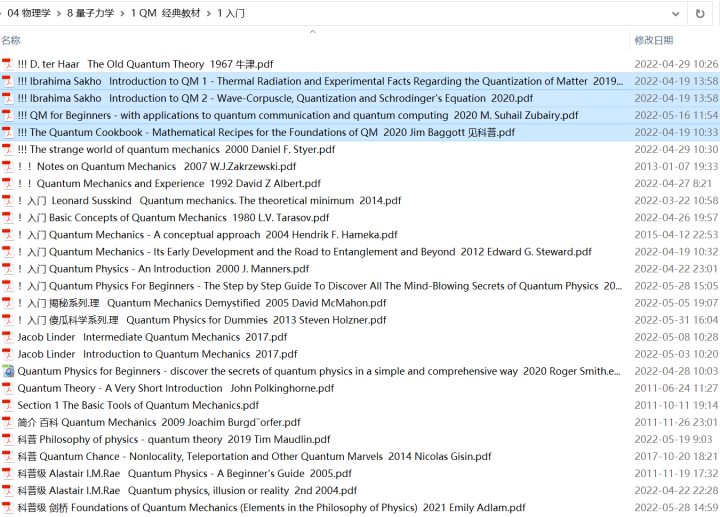Click PDF icon of 'Quantum Physics for Dummies'
This screenshot has height=517, width=720.
click(7, 320)
